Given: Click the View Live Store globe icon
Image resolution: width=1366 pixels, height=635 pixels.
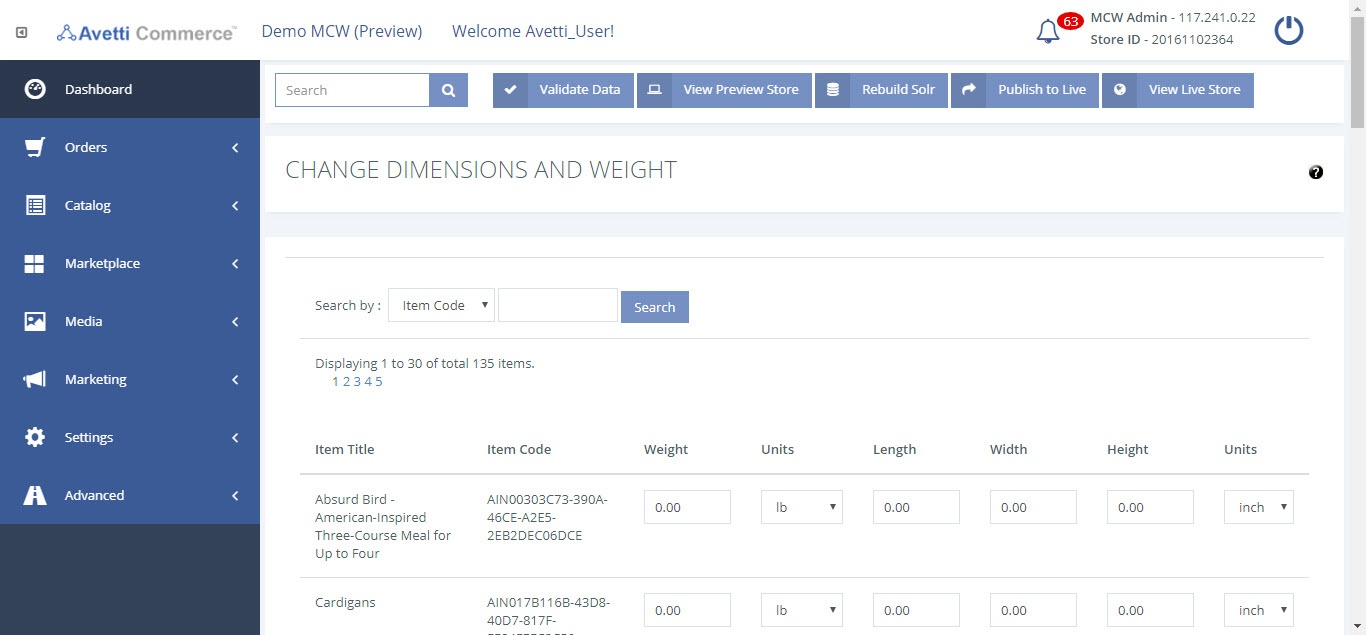Looking at the screenshot, I should pyautogui.click(x=1119, y=90).
